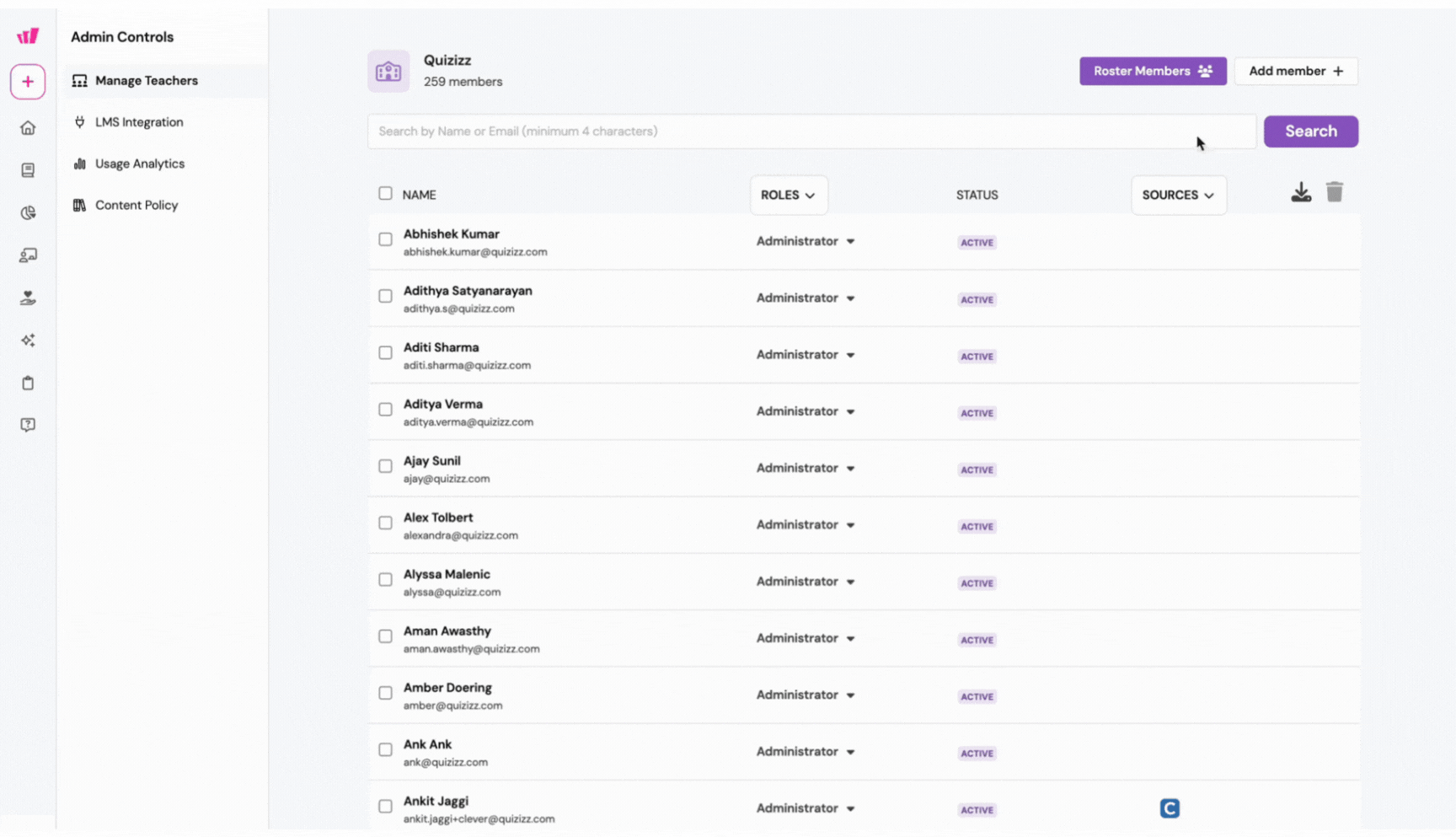Click the Manage Teachers grid icon

pos(80,81)
